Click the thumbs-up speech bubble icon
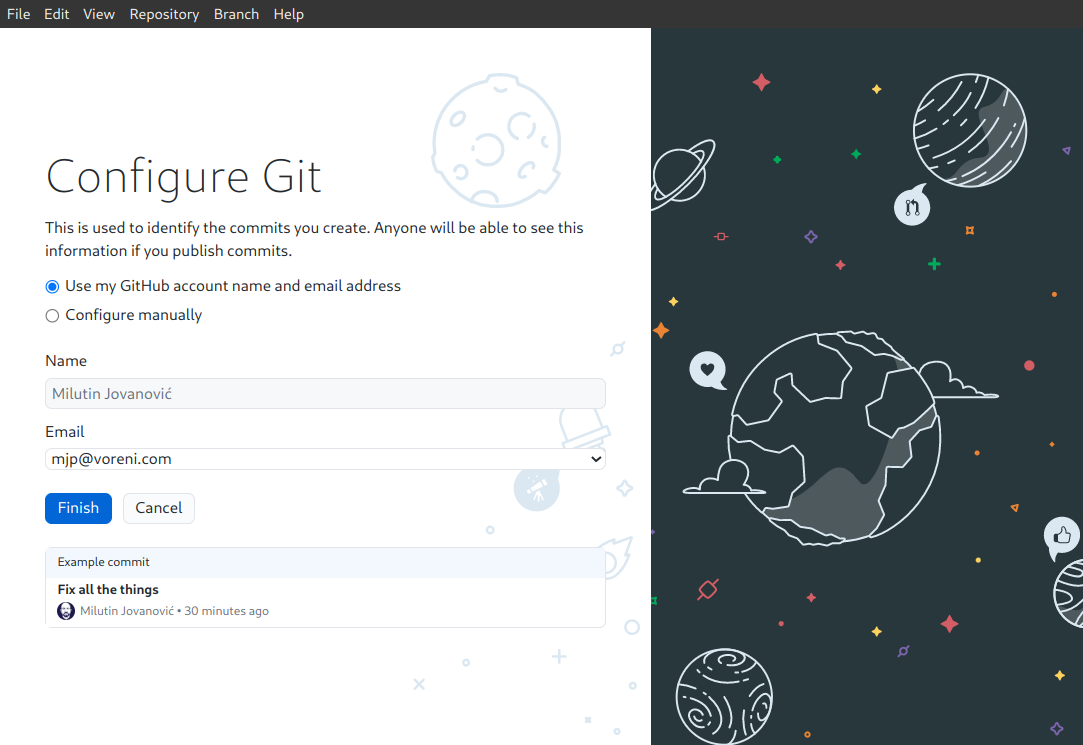1083x745 pixels. (x=1061, y=537)
